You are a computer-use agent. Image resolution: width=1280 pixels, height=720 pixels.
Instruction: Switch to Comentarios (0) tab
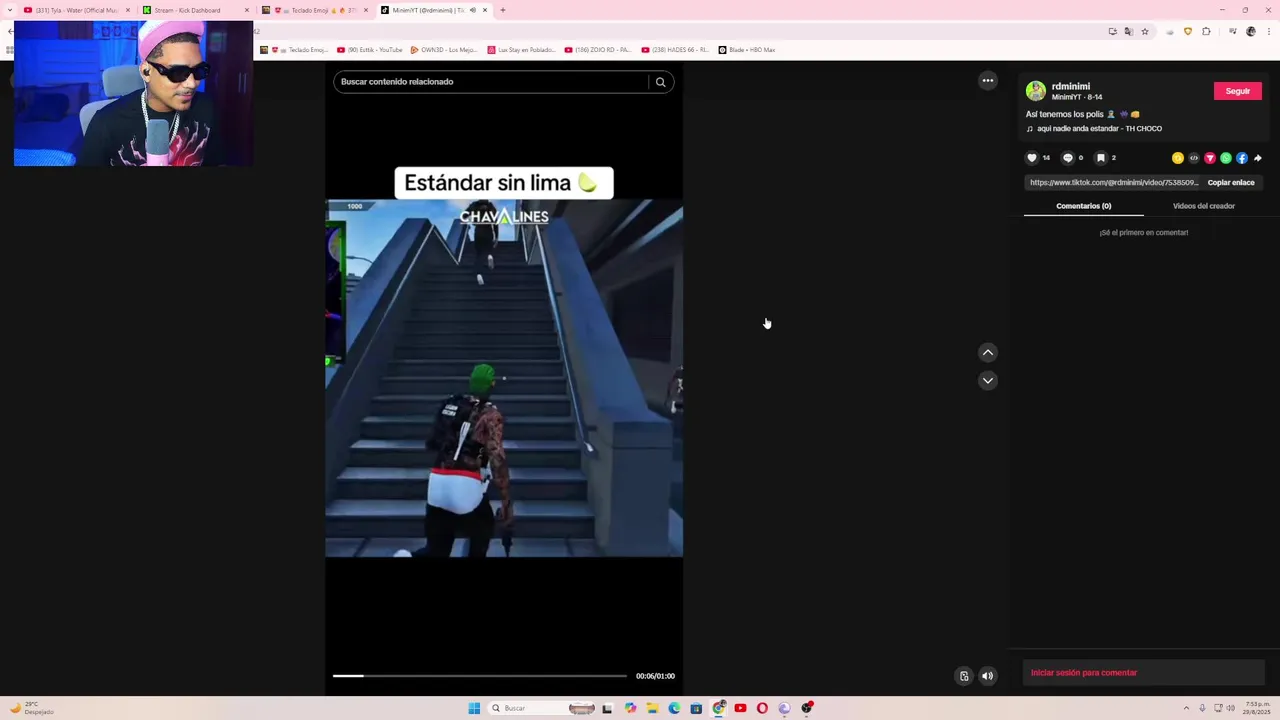(1084, 206)
